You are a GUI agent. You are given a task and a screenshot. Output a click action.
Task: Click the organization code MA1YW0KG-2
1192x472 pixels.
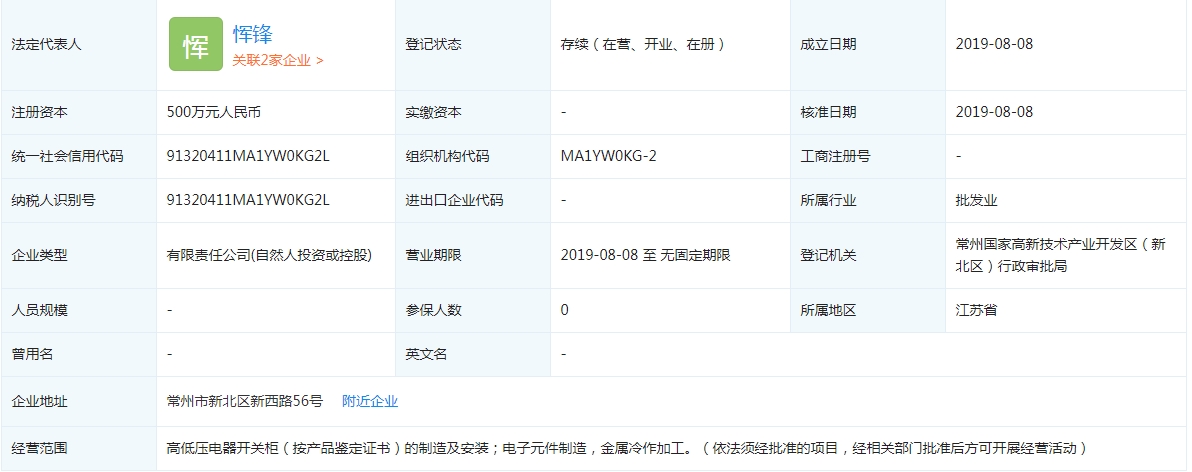609,156
